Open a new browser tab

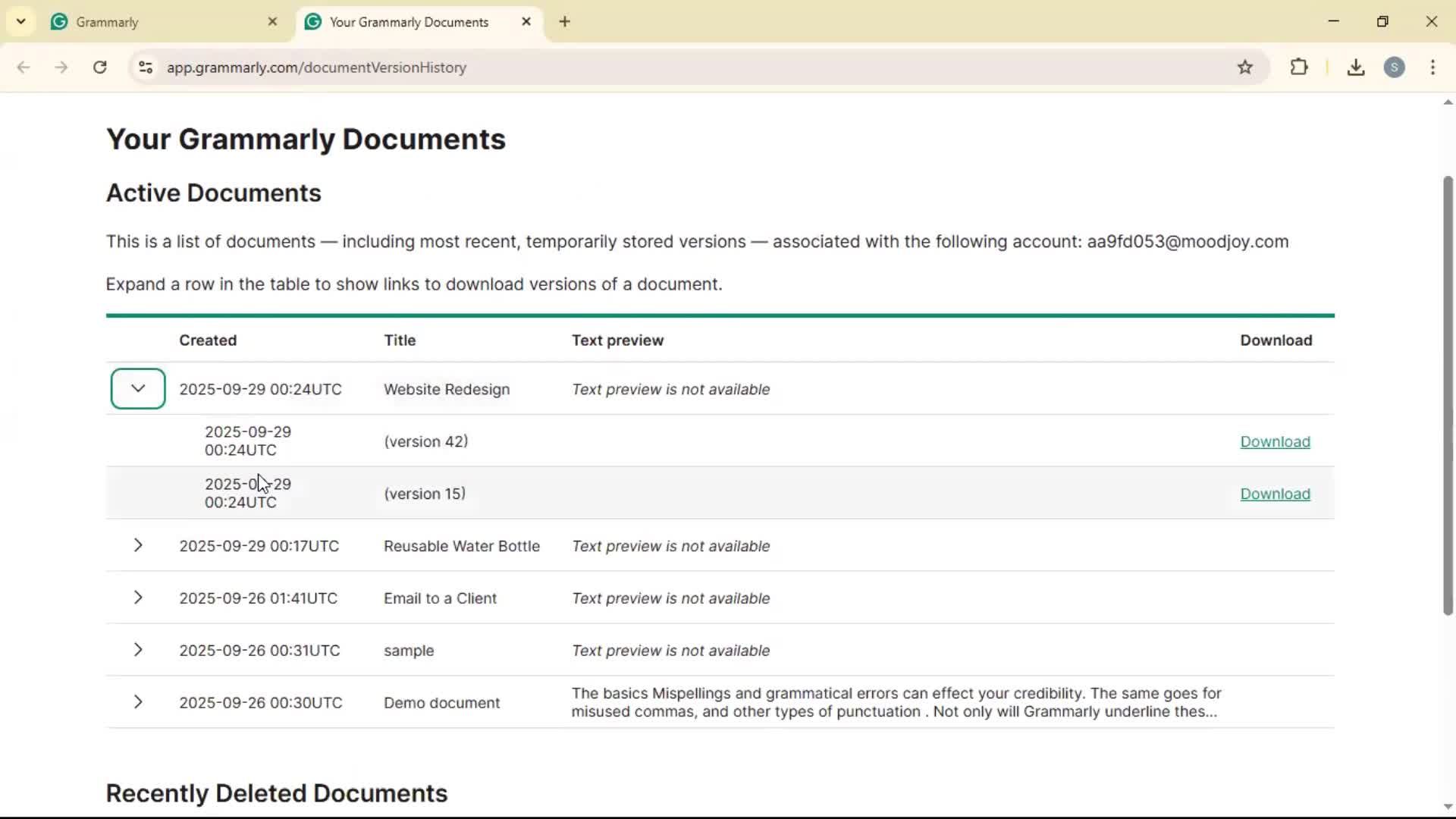click(564, 22)
